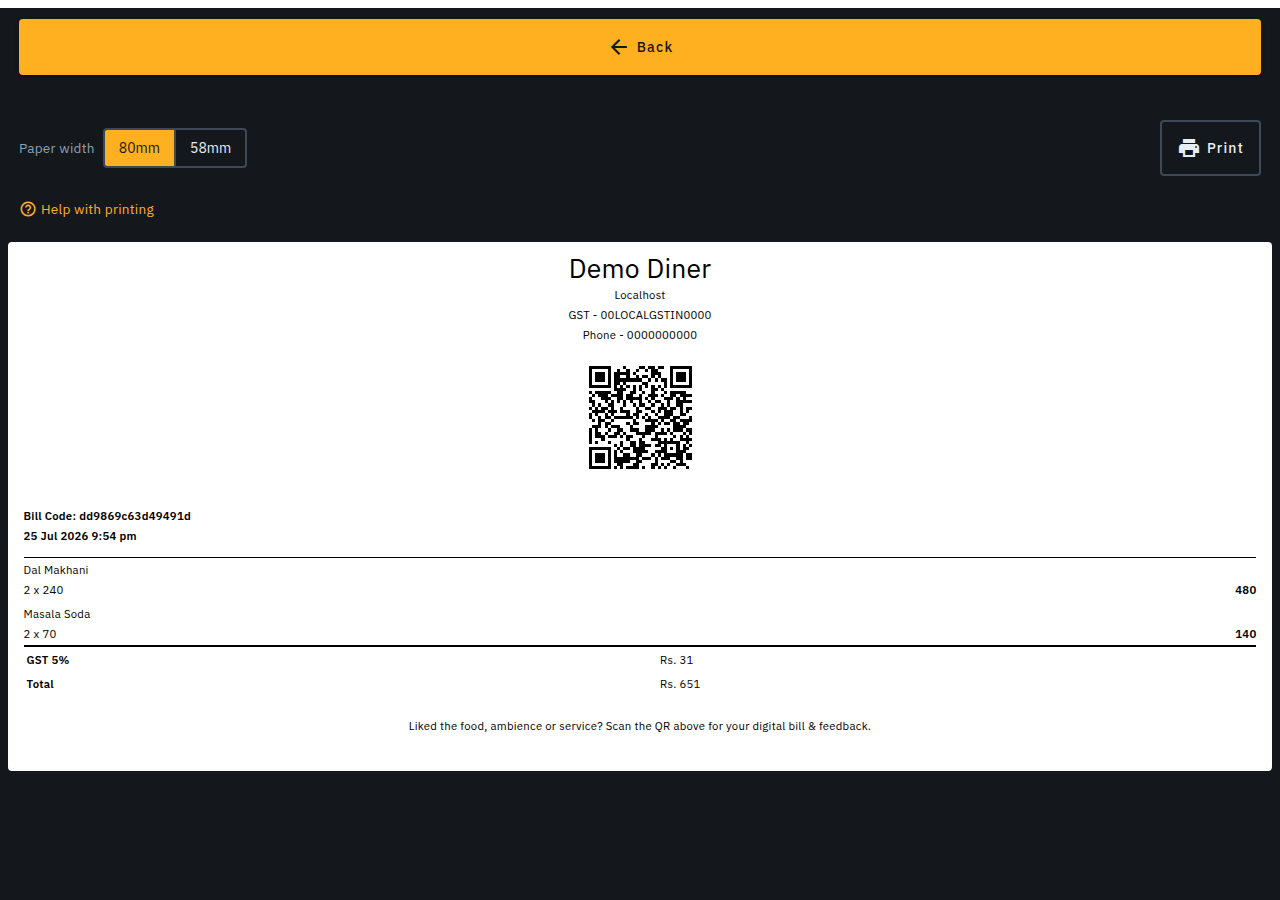Click the Demo Diner heading
The width and height of the screenshot is (1280, 900).
click(x=640, y=268)
